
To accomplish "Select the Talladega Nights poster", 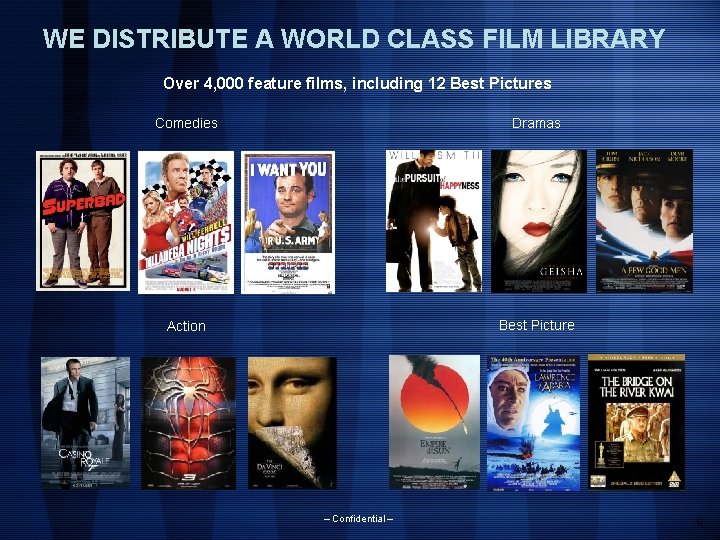I will click(186, 222).
